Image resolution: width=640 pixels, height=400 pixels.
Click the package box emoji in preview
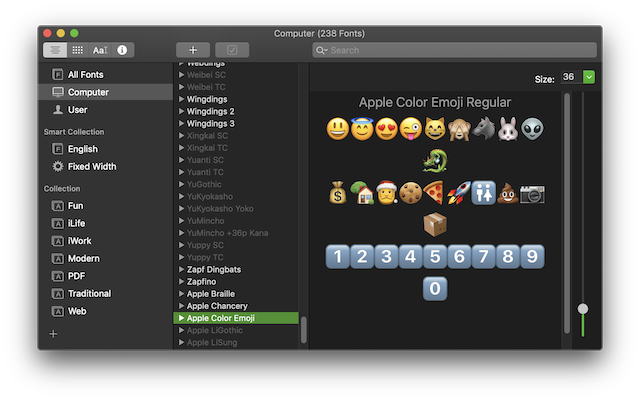point(435,224)
